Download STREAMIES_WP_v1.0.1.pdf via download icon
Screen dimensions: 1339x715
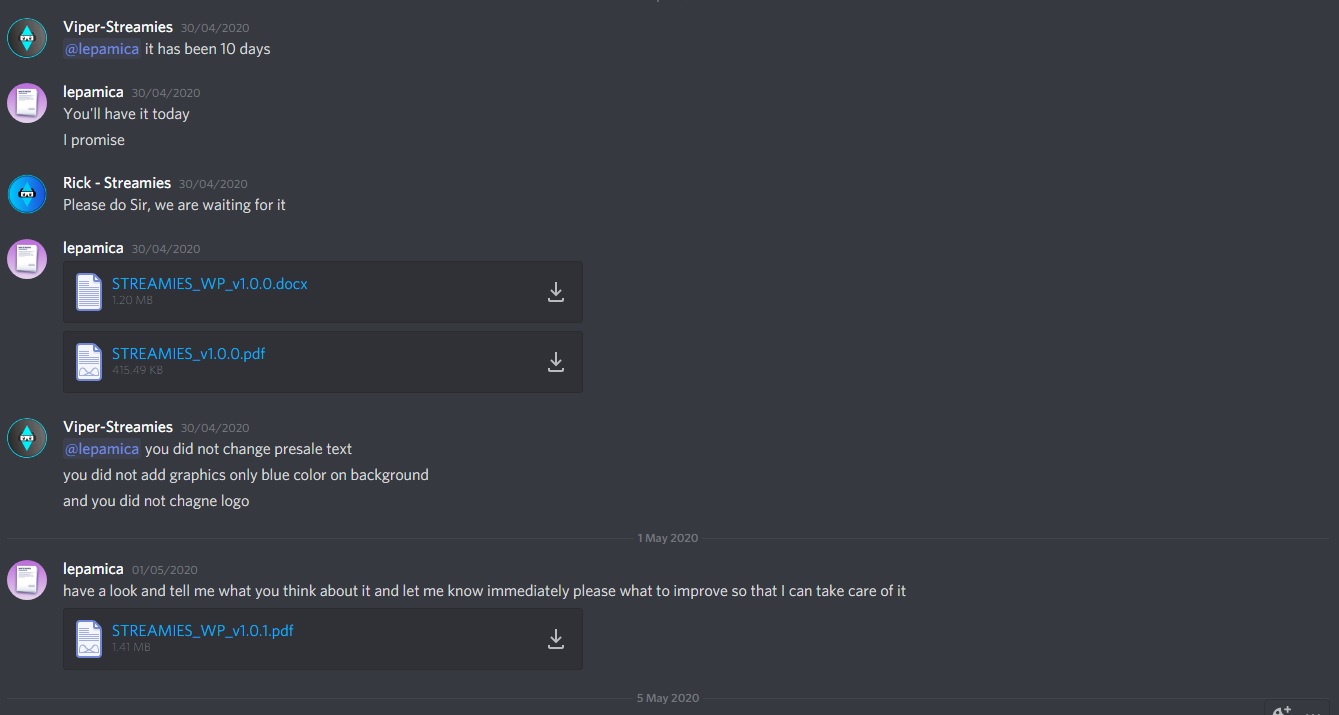pyautogui.click(x=556, y=639)
